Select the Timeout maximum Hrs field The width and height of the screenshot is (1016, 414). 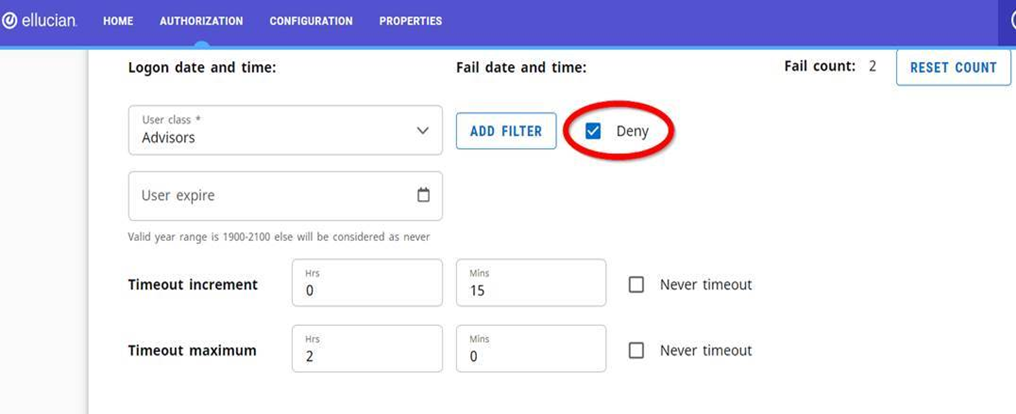[367, 349]
